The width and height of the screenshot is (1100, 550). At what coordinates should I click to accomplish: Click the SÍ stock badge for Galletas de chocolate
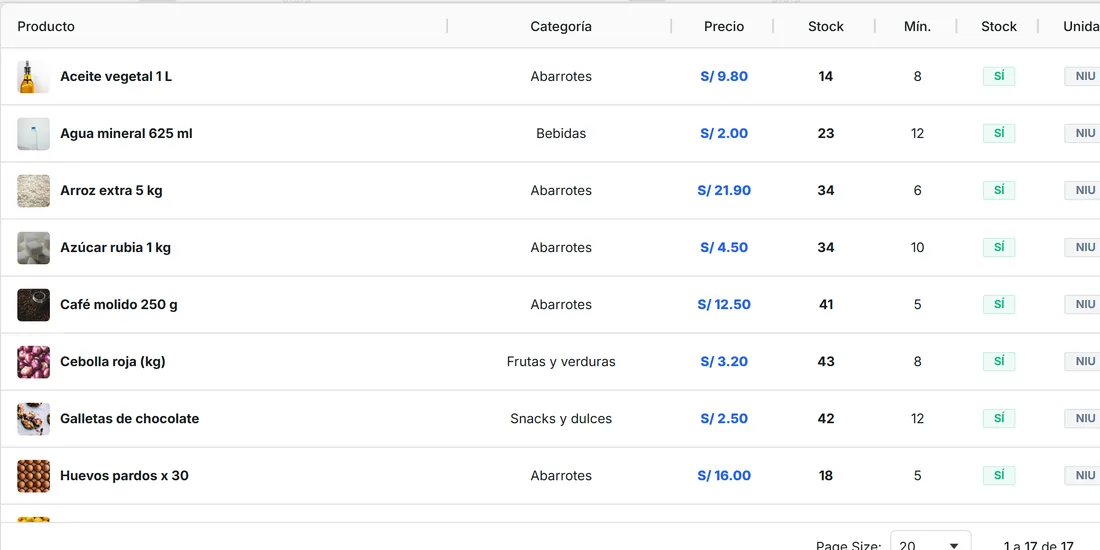[x=999, y=418]
